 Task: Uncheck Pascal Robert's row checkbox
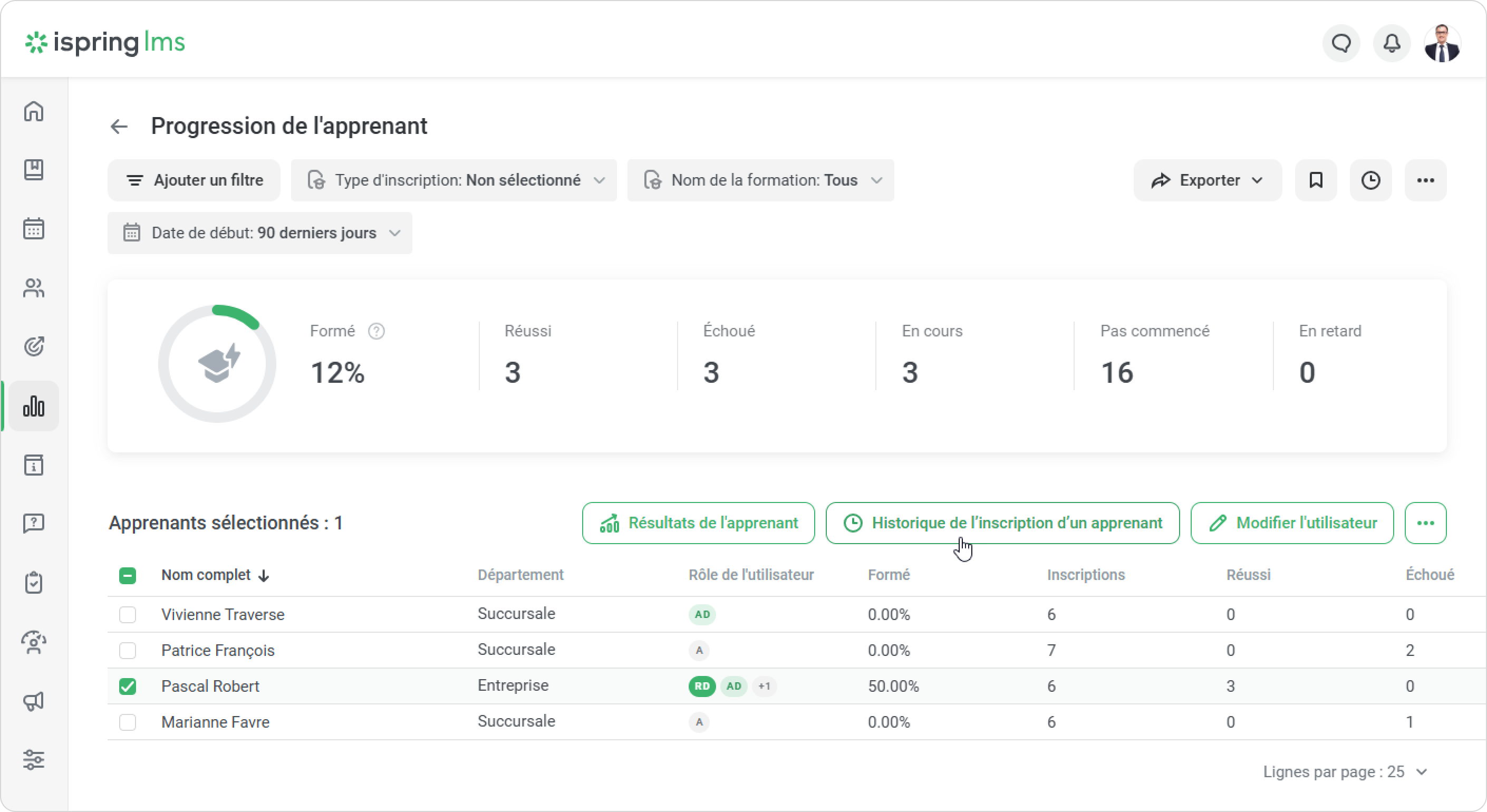(128, 686)
